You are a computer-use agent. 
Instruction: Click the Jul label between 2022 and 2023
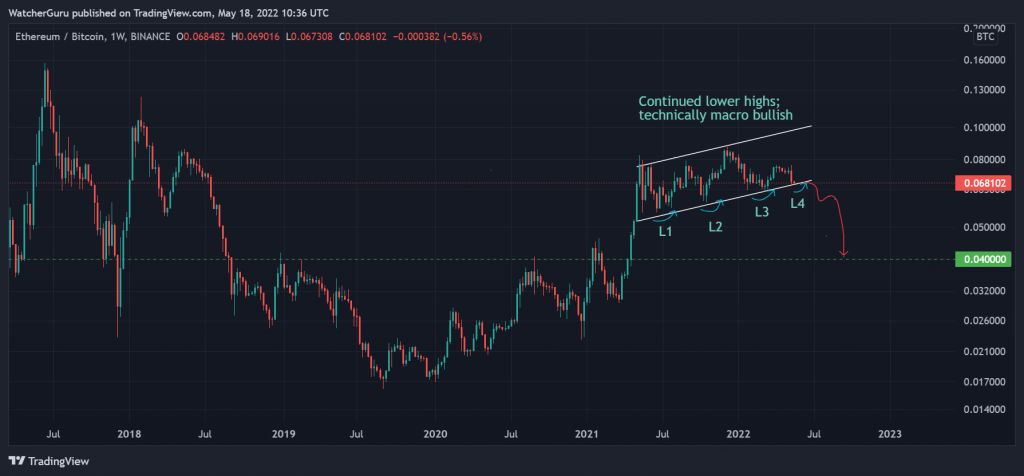tap(814, 434)
